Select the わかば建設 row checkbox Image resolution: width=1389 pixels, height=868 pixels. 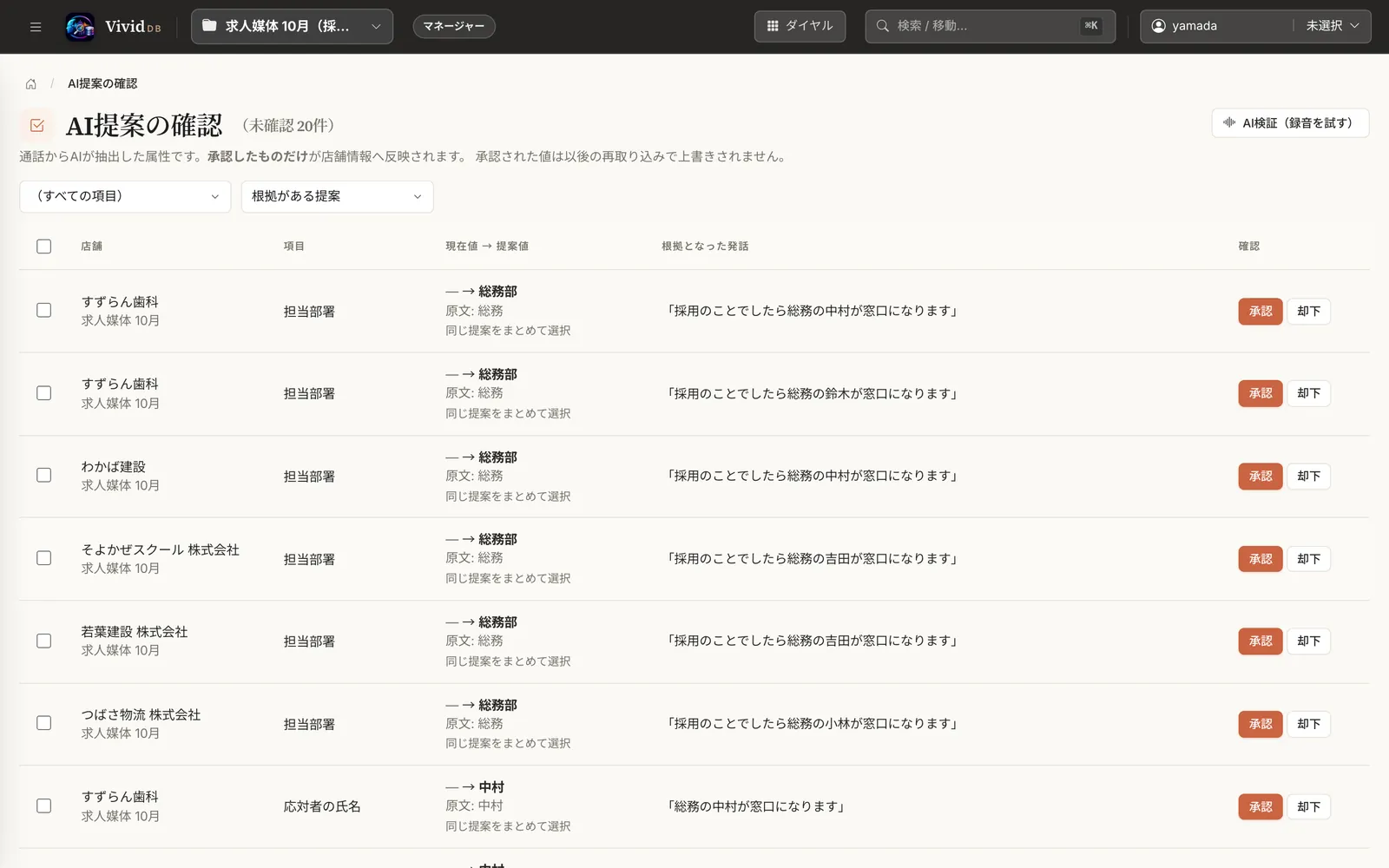(44, 475)
